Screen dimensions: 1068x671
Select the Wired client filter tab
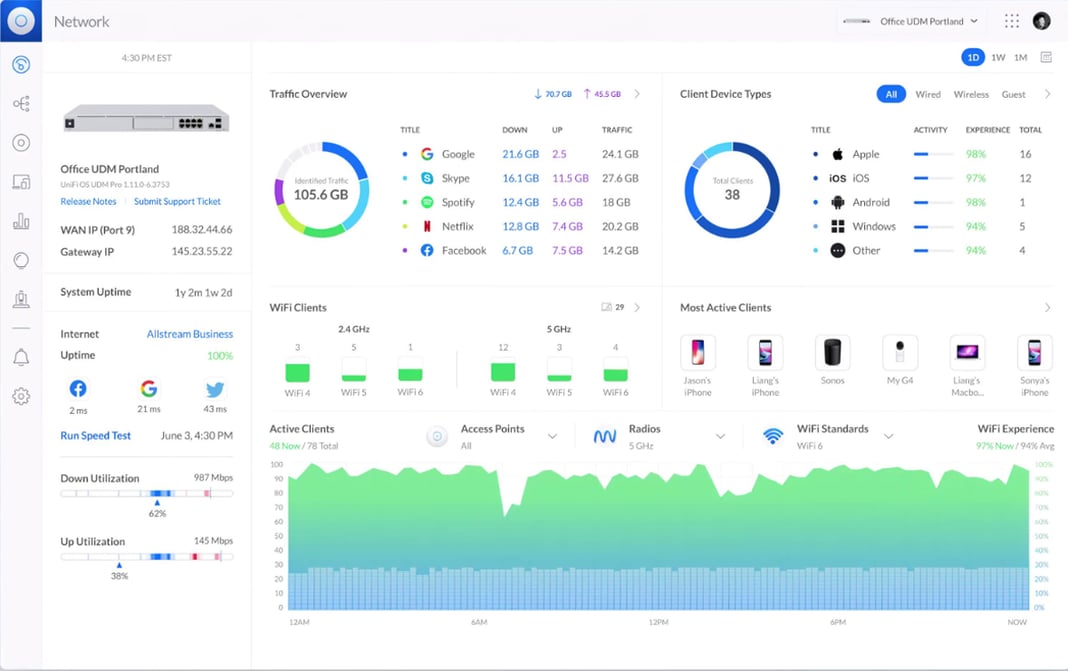[928, 94]
